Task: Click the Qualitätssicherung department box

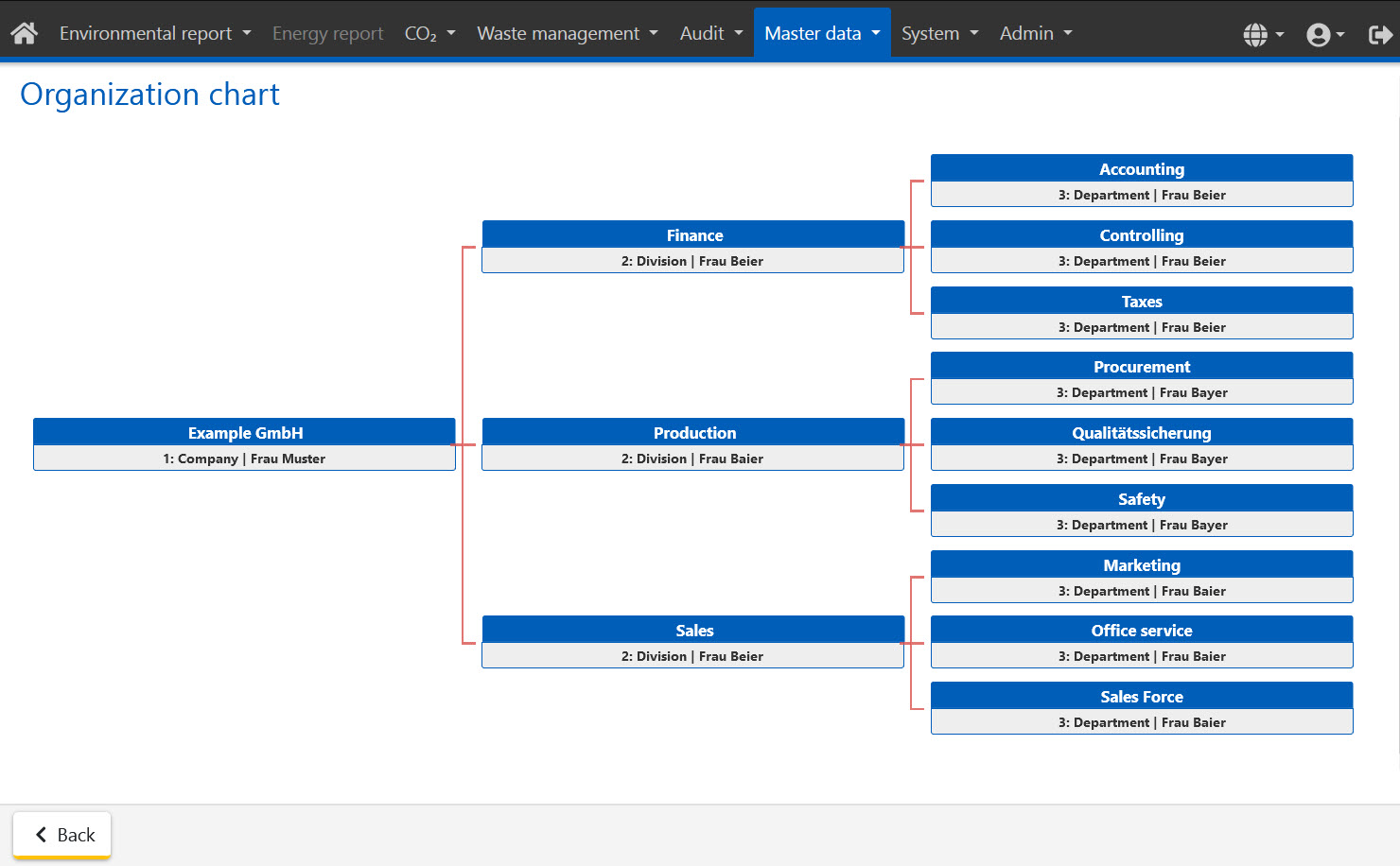Action: click(1141, 443)
